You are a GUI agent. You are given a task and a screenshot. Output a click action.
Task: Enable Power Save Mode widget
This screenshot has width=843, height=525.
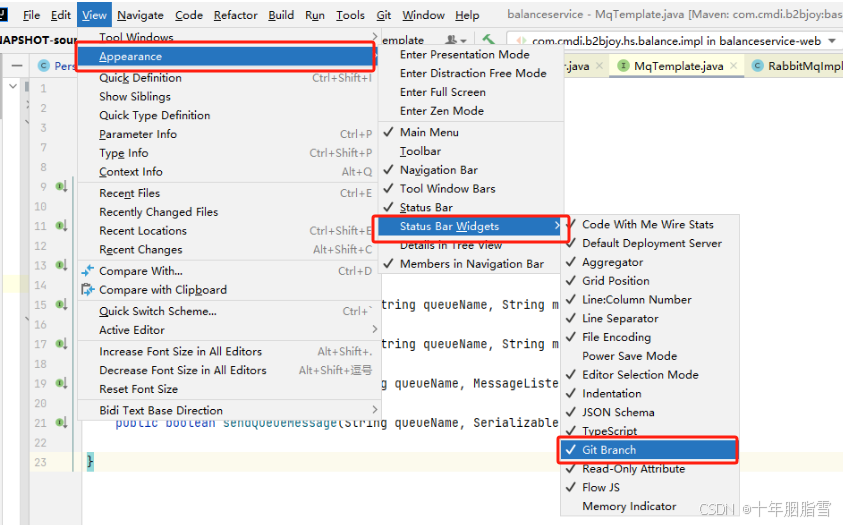pos(650,356)
